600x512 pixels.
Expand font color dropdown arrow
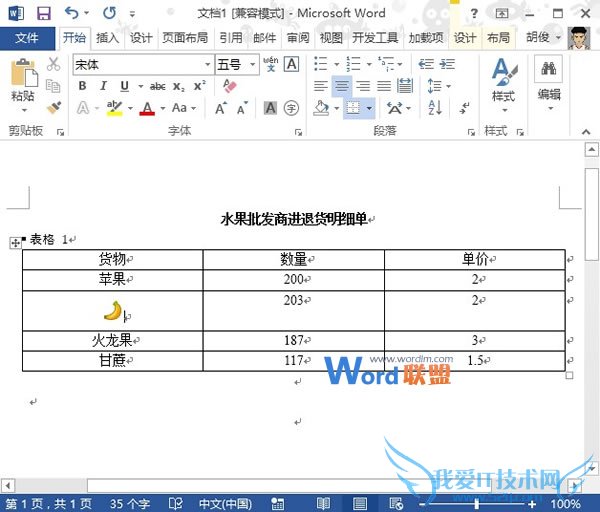(163, 108)
